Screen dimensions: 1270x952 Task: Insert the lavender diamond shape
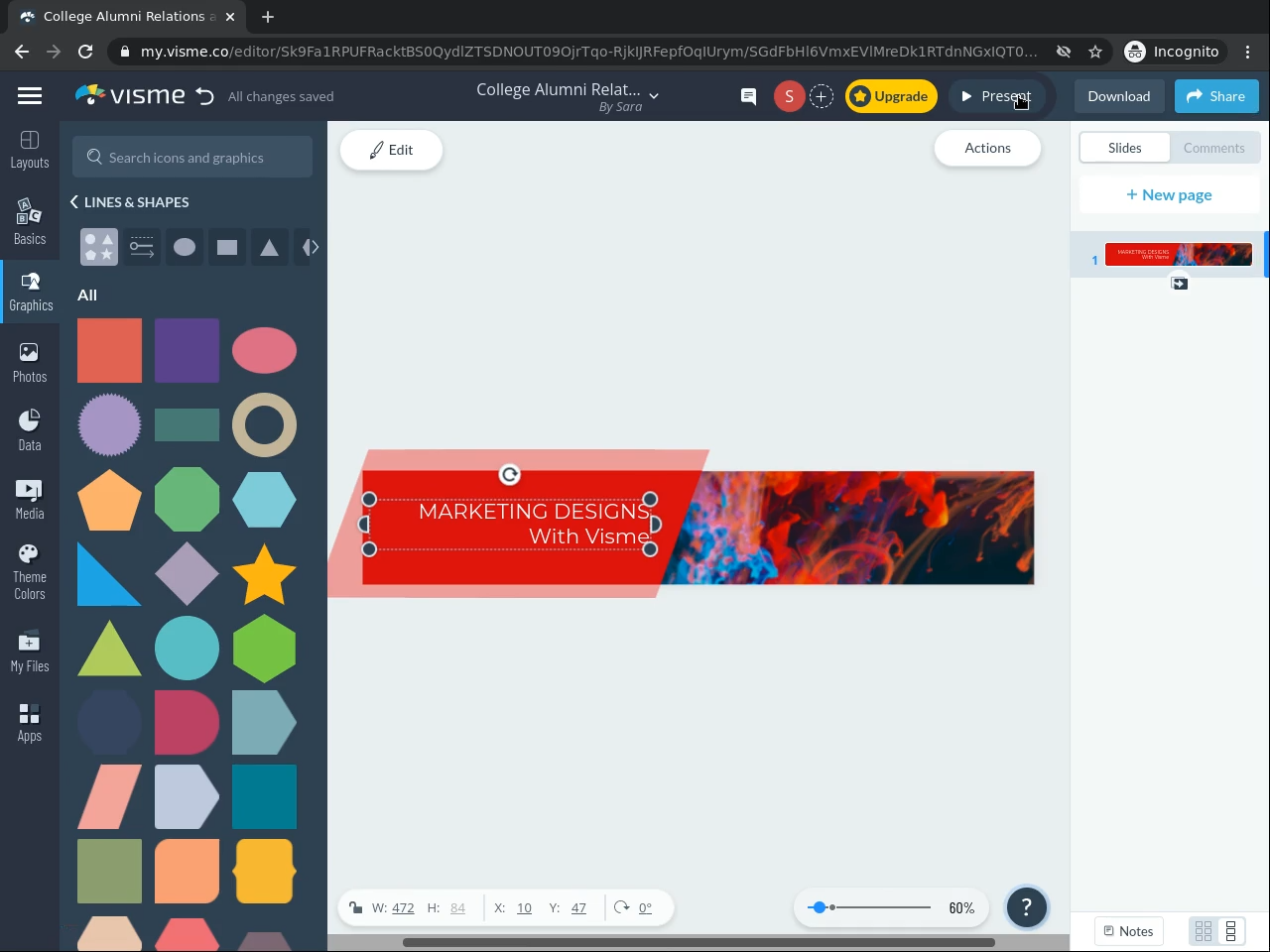[x=187, y=574]
